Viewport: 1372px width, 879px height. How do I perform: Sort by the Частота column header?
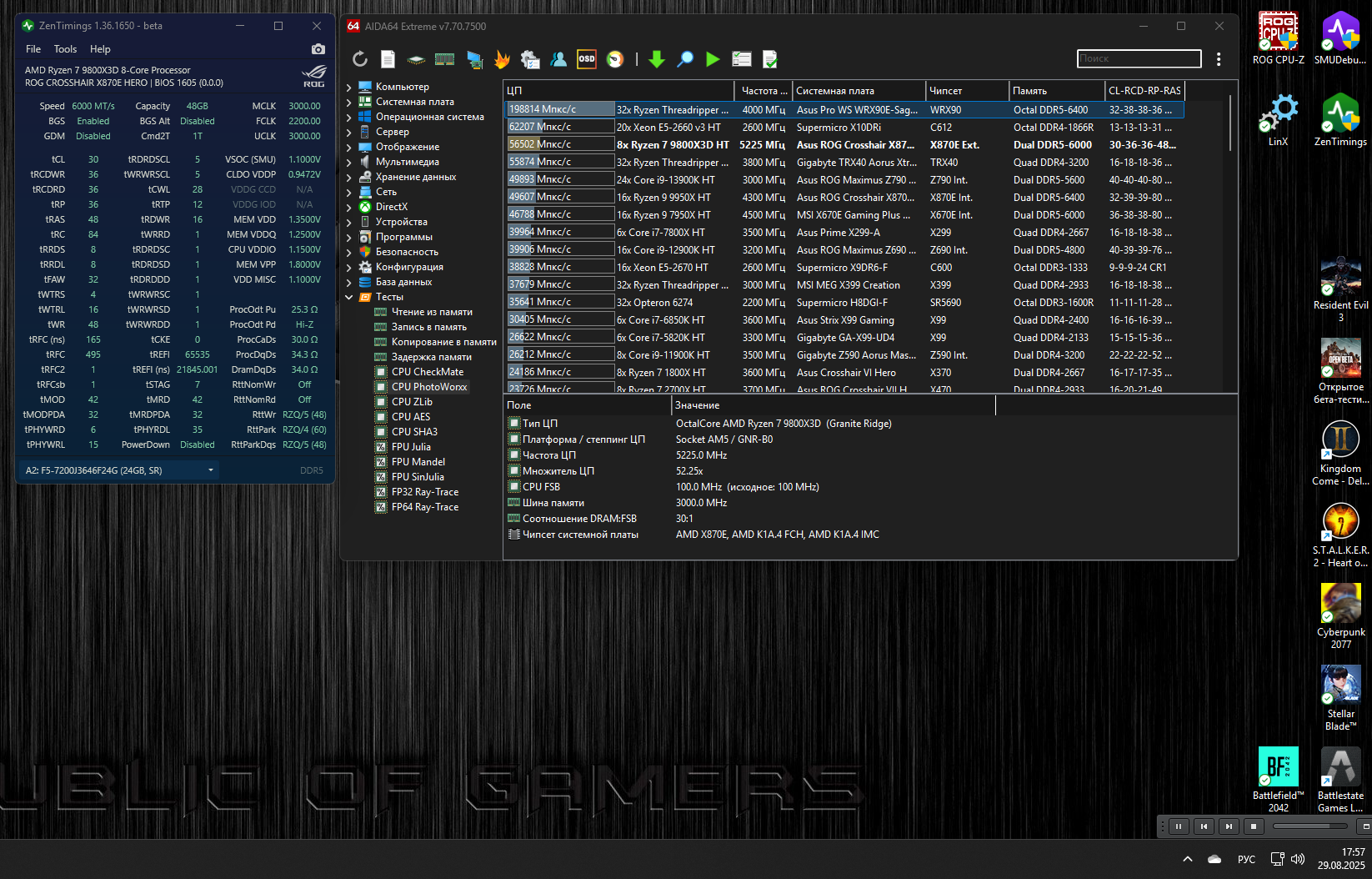point(764,91)
